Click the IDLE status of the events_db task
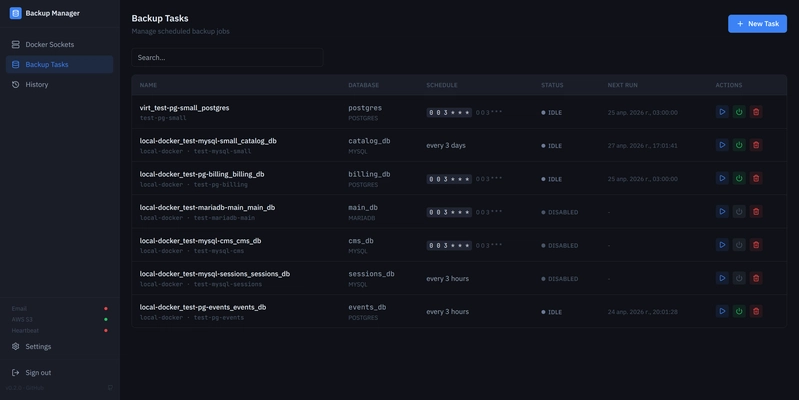The width and height of the screenshot is (799, 400). pos(551,312)
